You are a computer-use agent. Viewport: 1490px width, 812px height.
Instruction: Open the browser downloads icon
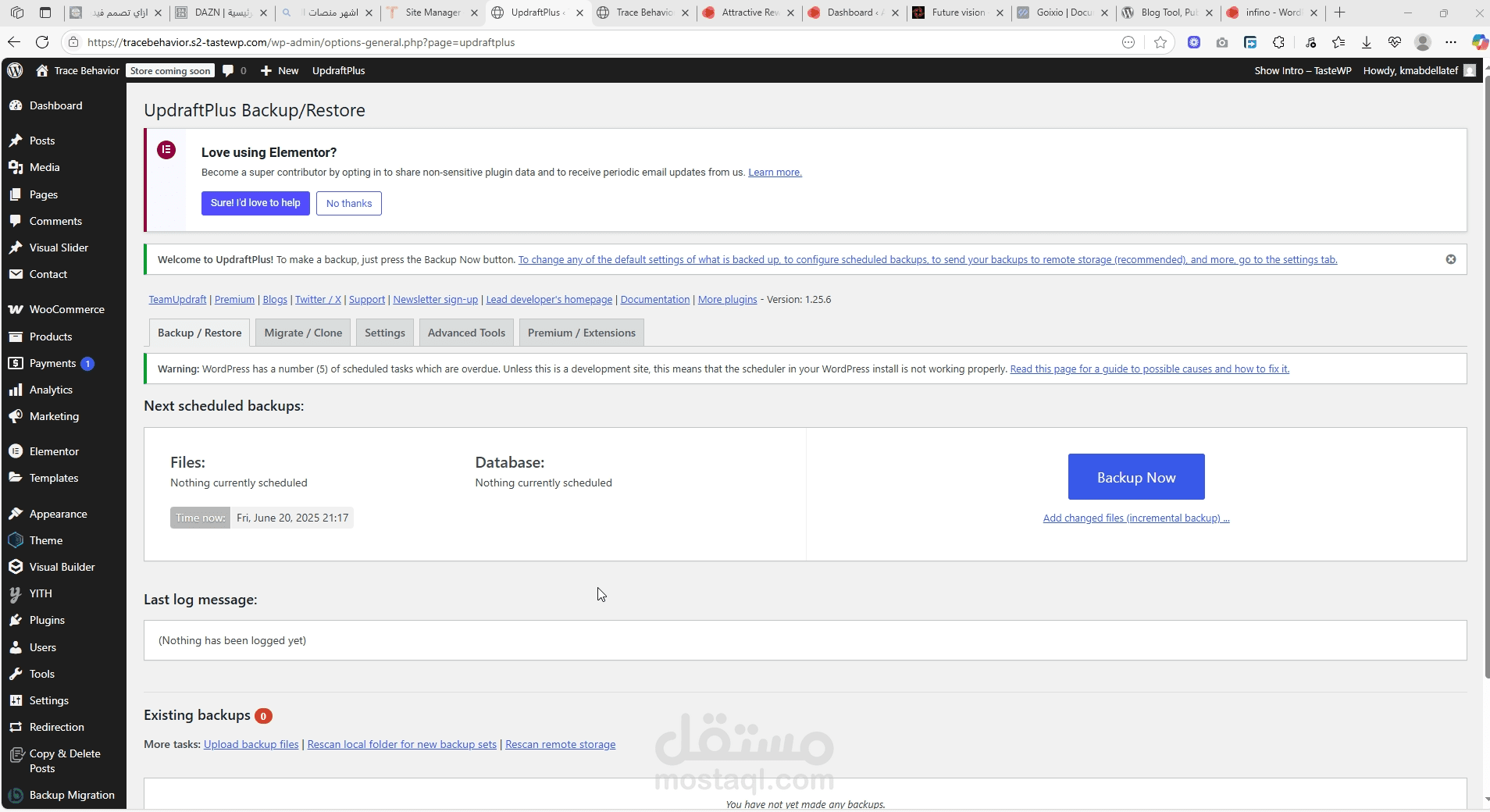[x=1367, y=42]
